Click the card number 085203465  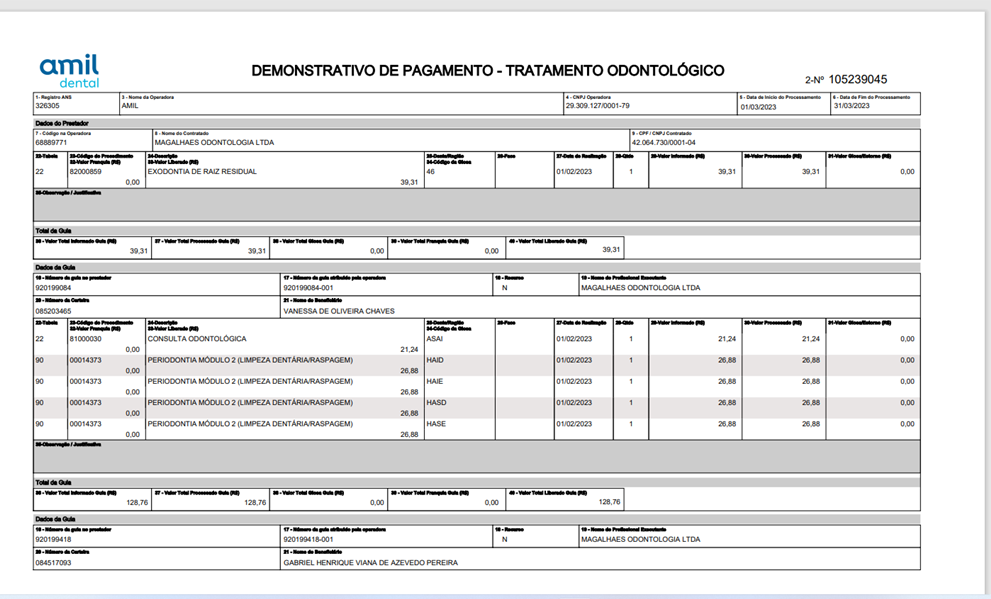[53, 311]
